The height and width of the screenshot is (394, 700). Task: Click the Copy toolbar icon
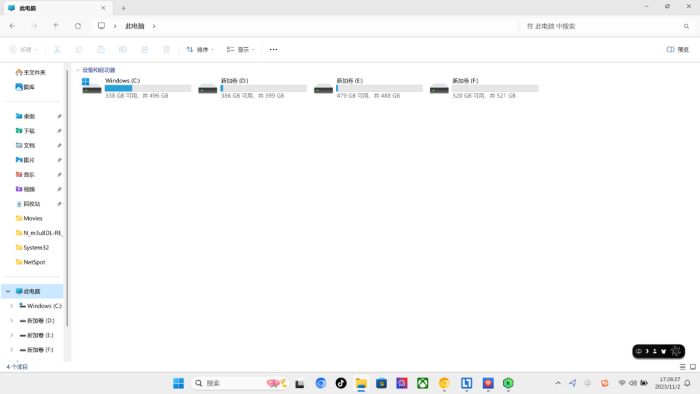click(x=79, y=50)
